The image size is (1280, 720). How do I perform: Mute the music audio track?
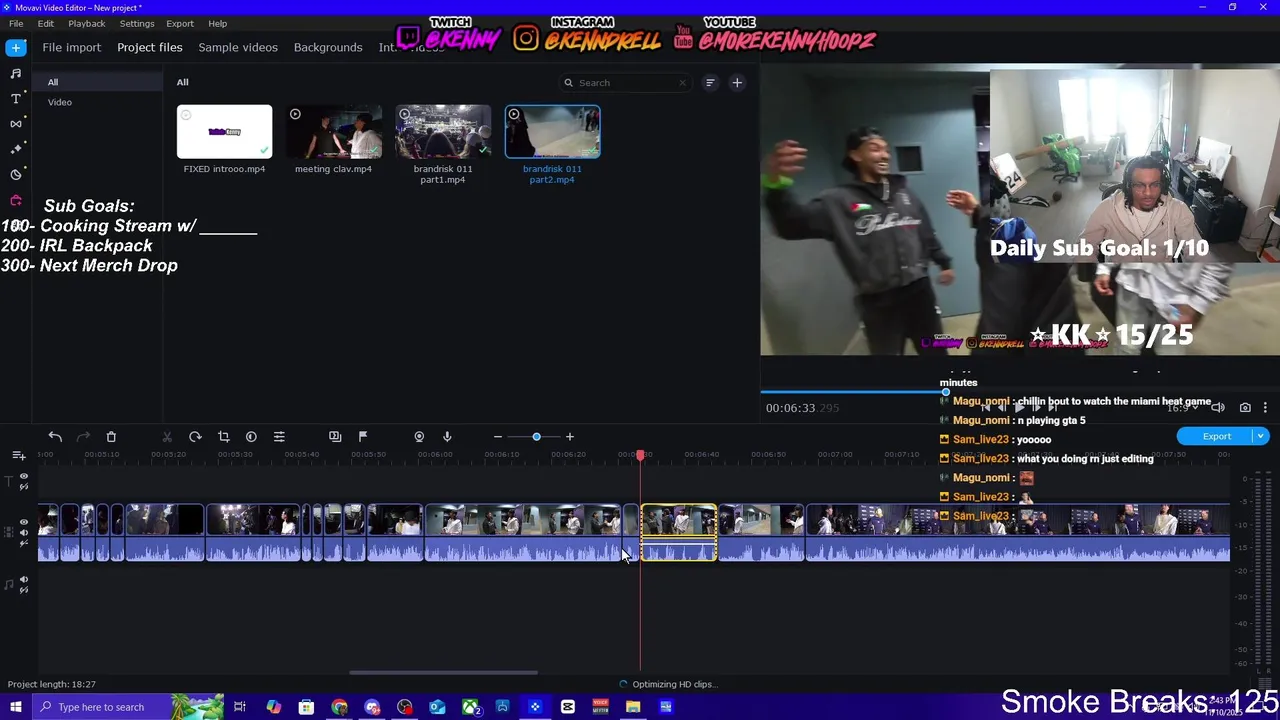click(24, 579)
